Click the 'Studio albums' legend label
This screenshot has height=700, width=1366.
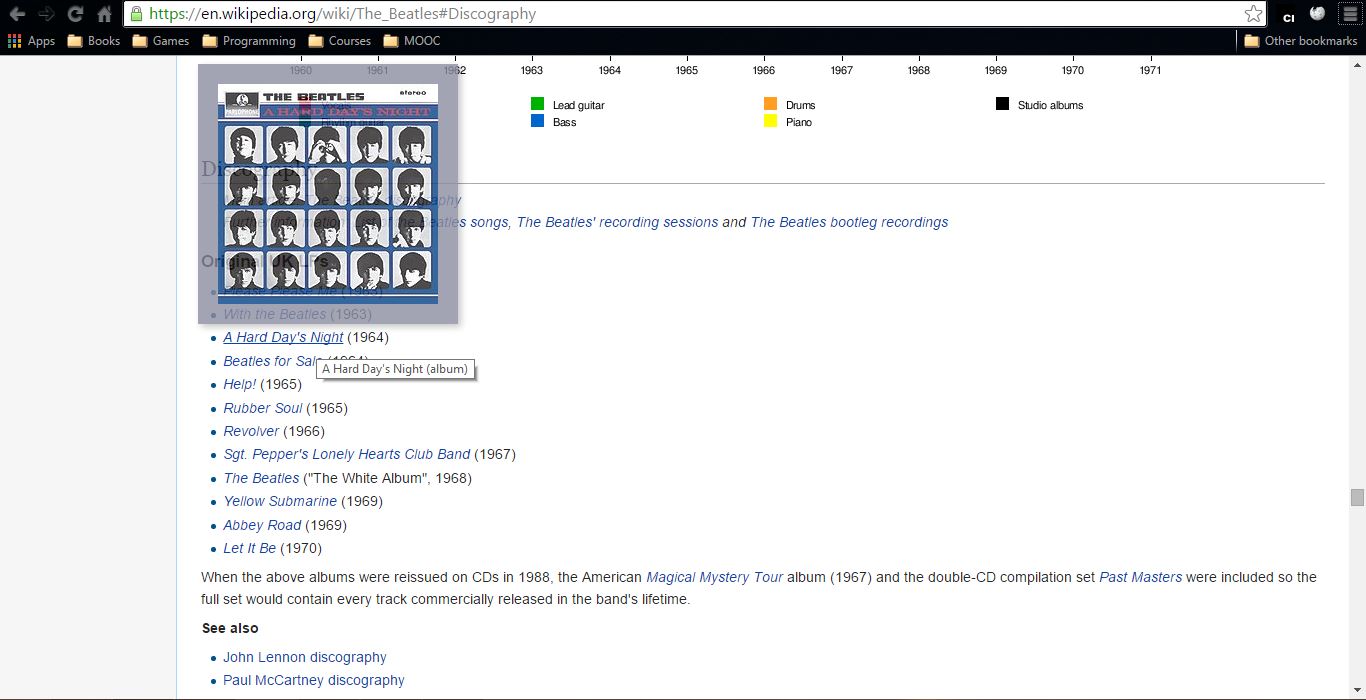(1050, 105)
